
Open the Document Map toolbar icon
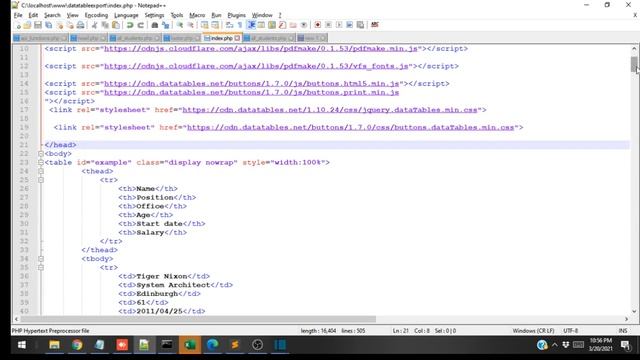click(x=271, y=25)
